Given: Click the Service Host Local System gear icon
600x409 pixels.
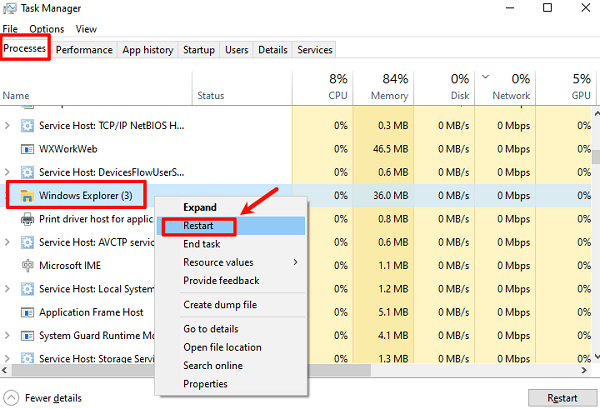Looking at the screenshot, I should coord(27,289).
